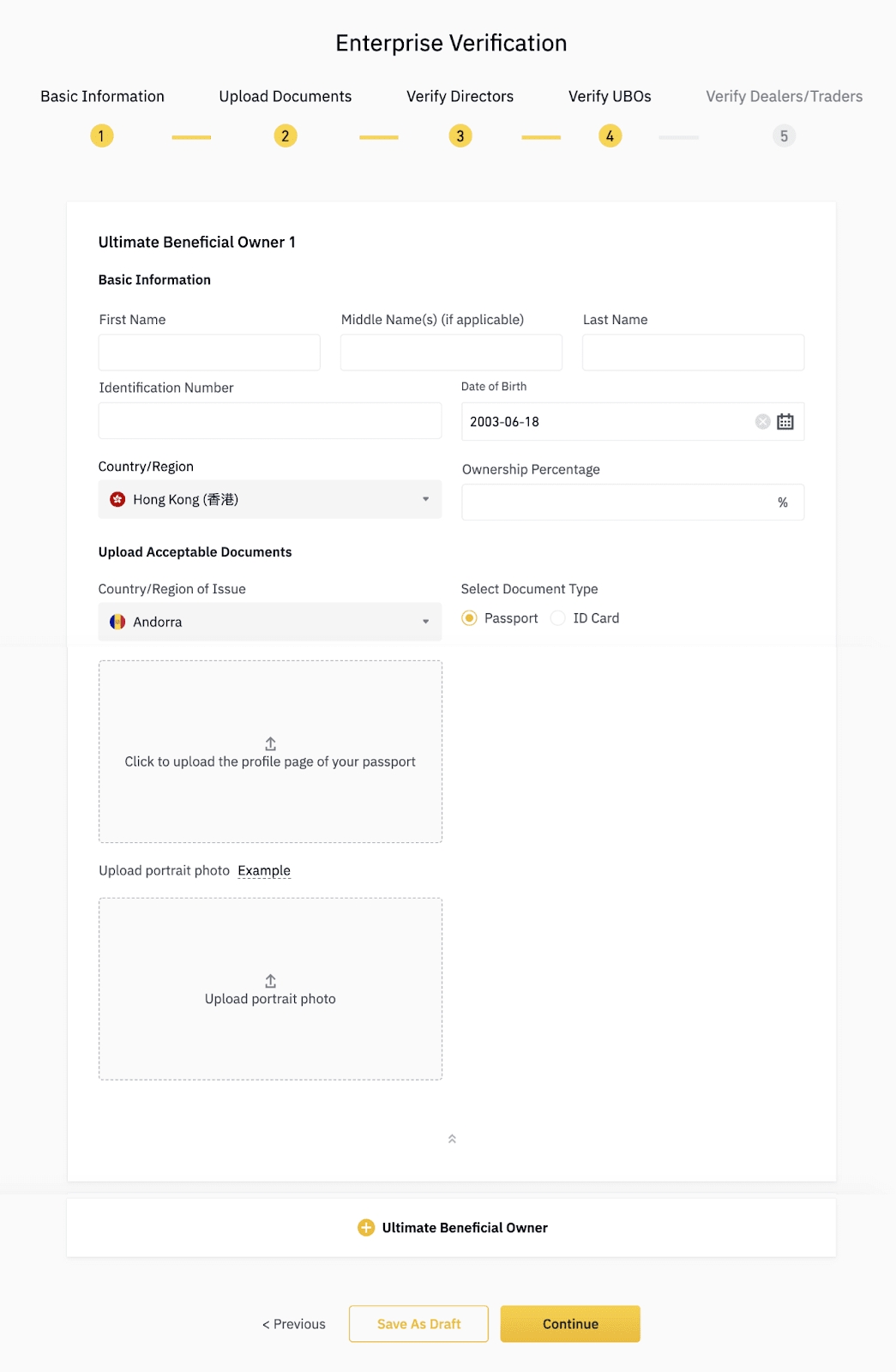Click Save As Draft
896x1372 pixels.
pyautogui.click(x=418, y=1324)
